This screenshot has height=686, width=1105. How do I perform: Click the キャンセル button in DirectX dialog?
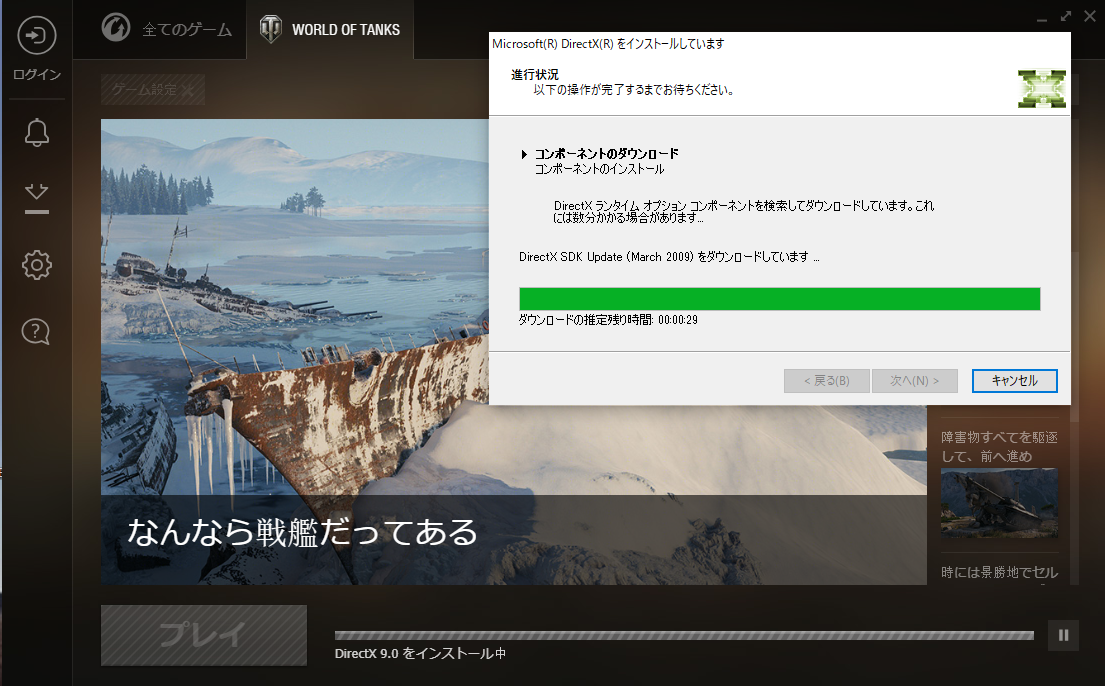(1015, 381)
